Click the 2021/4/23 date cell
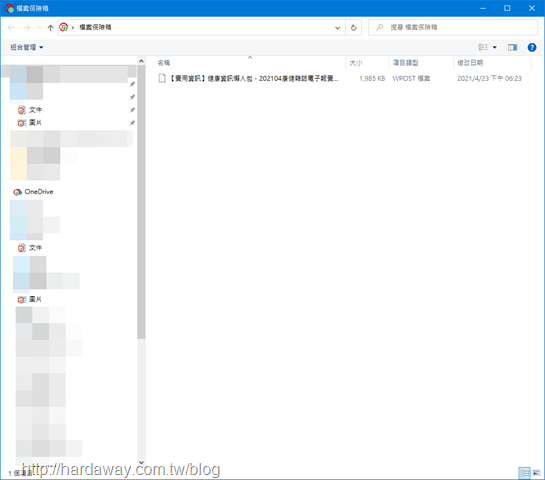The height and width of the screenshot is (480, 545). 489,79
